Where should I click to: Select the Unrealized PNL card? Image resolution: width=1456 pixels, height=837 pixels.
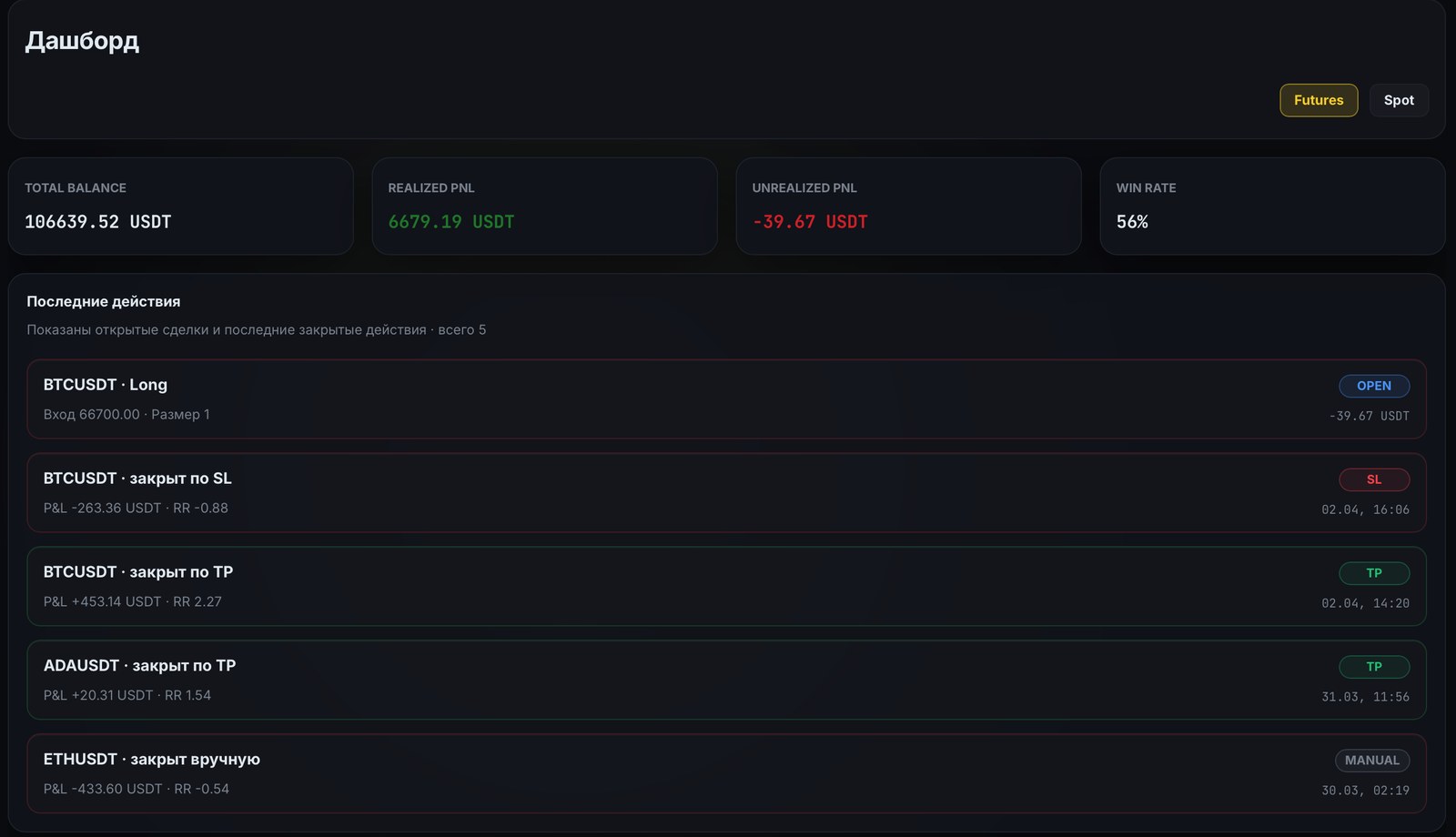tap(908, 206)
